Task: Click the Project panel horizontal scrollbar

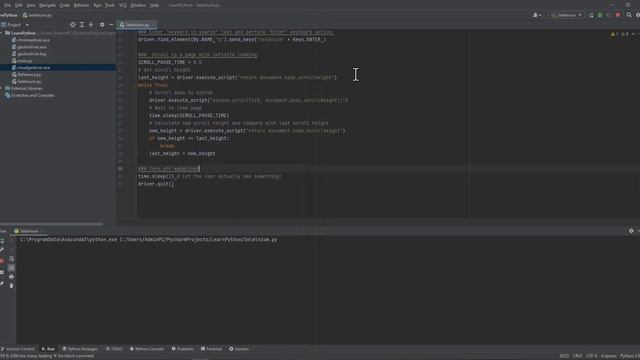Action: coord(51,224)
